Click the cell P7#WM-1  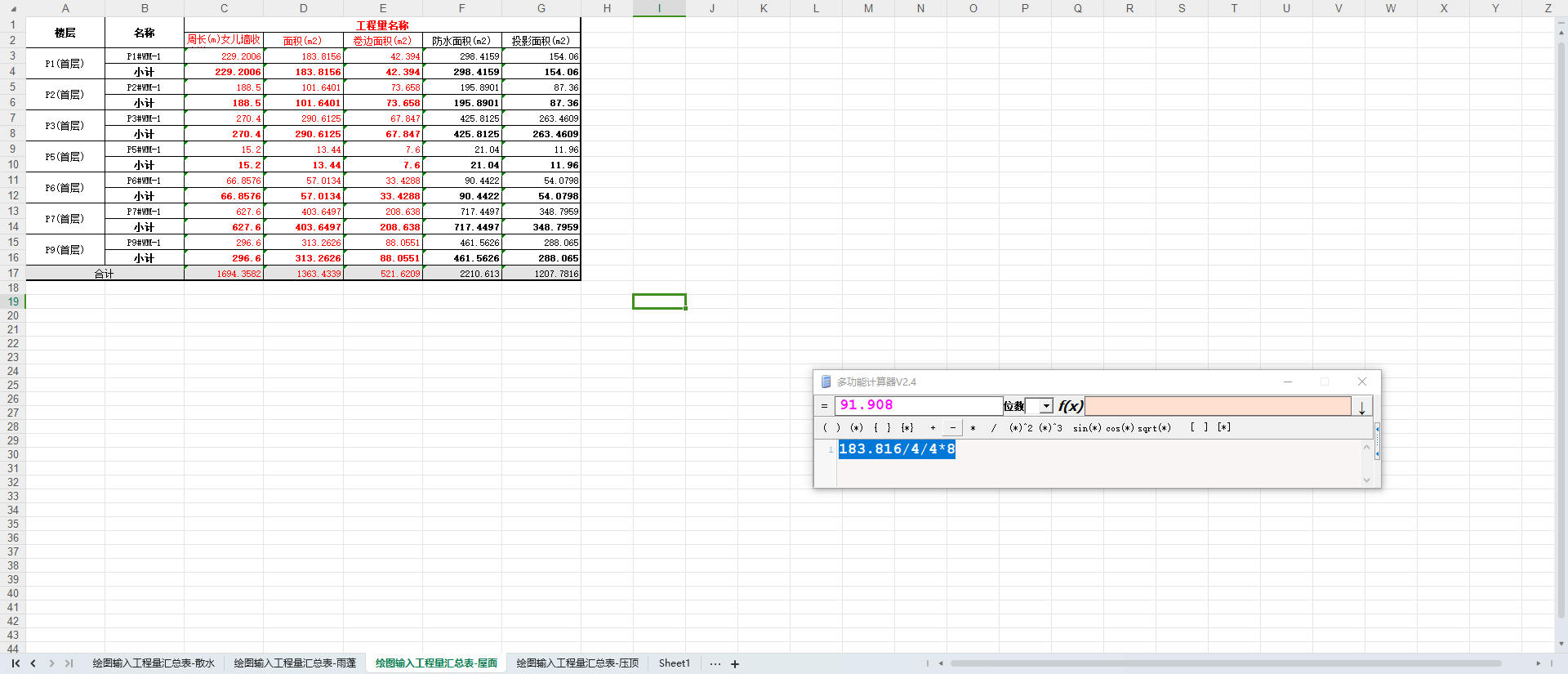coord(145,212)
